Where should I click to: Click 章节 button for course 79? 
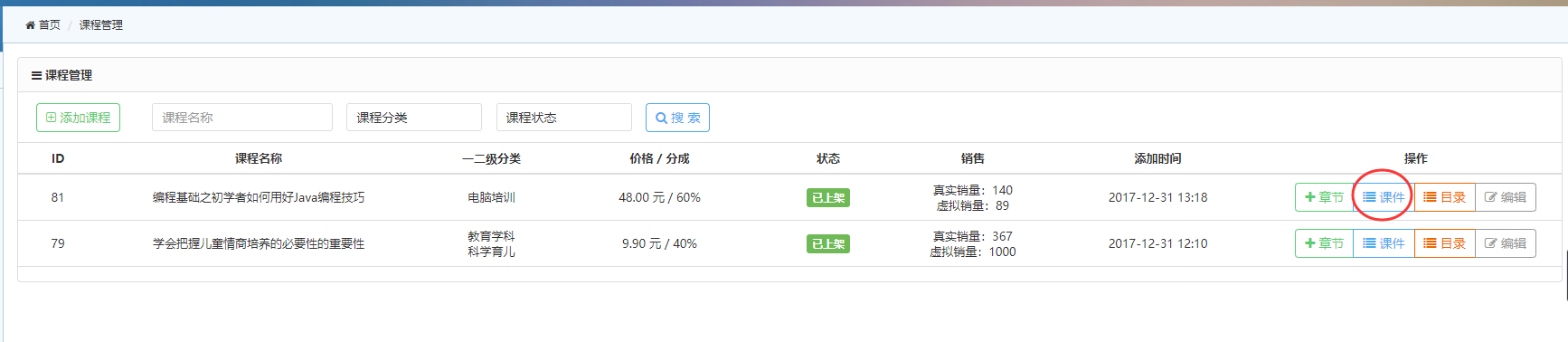click(x=1324, y=243)
